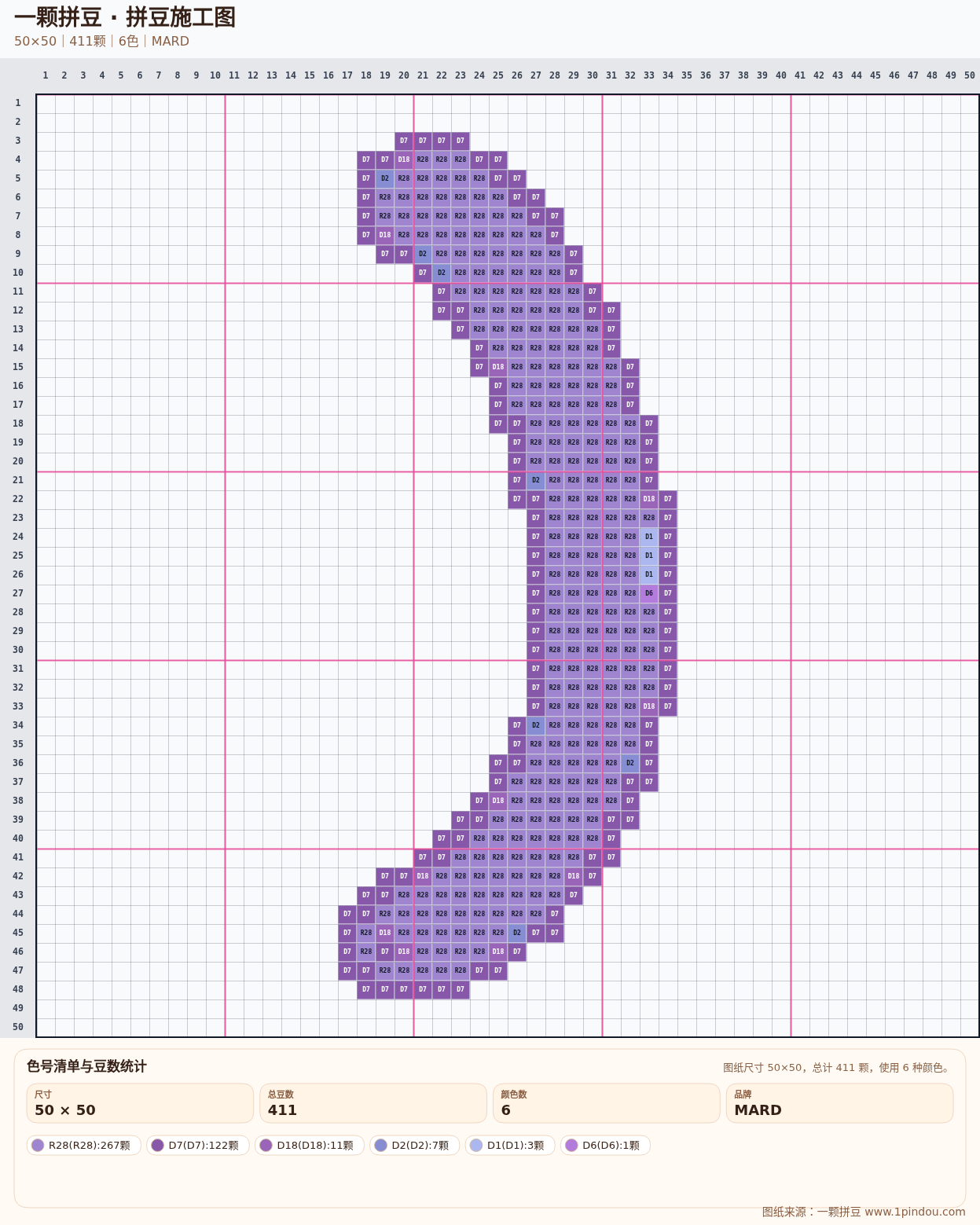Click the heading '色号清单与豆数统计'

[86, 1066]
